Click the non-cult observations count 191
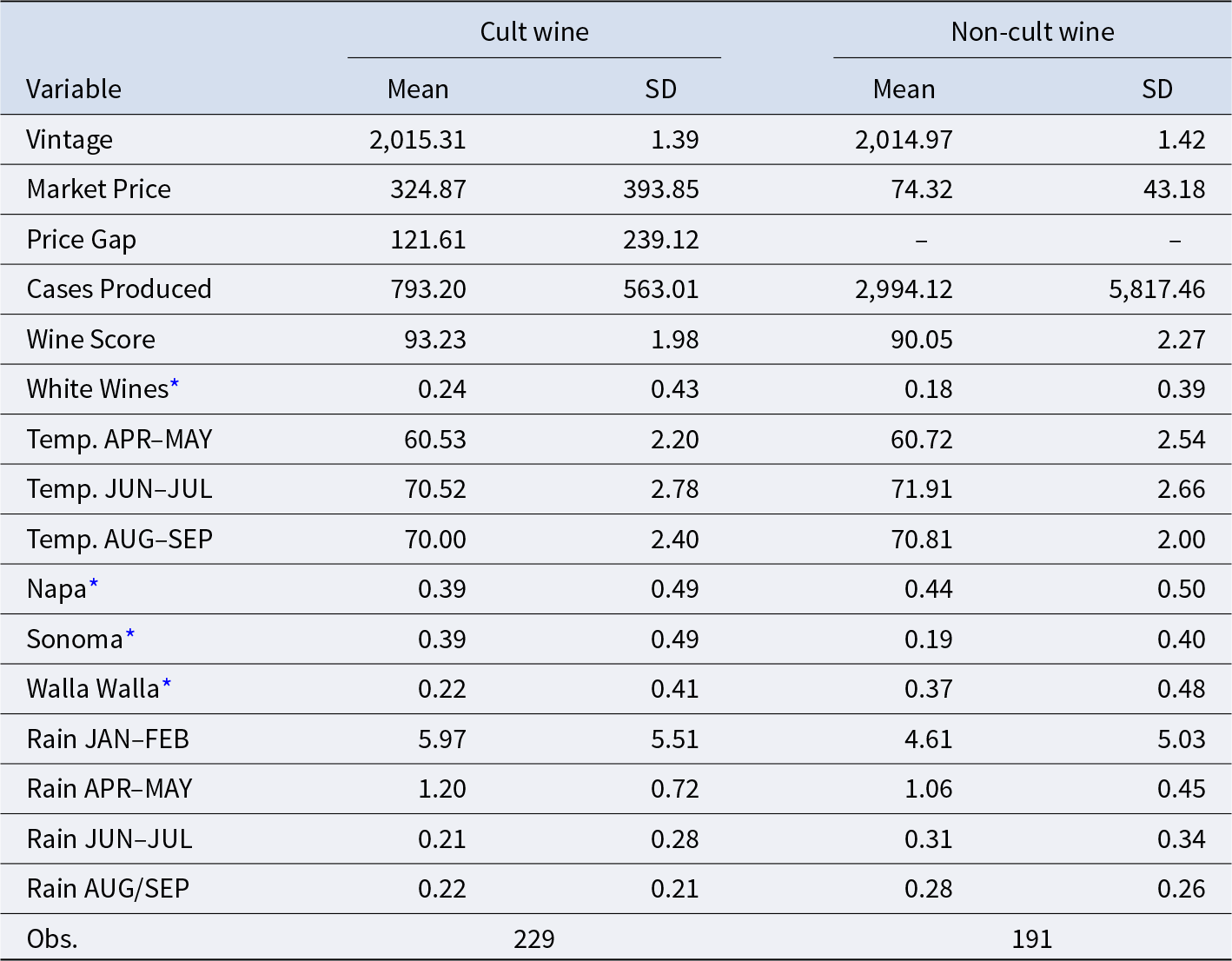The width and height of the screenshot is (1232, 961). 1032,939
